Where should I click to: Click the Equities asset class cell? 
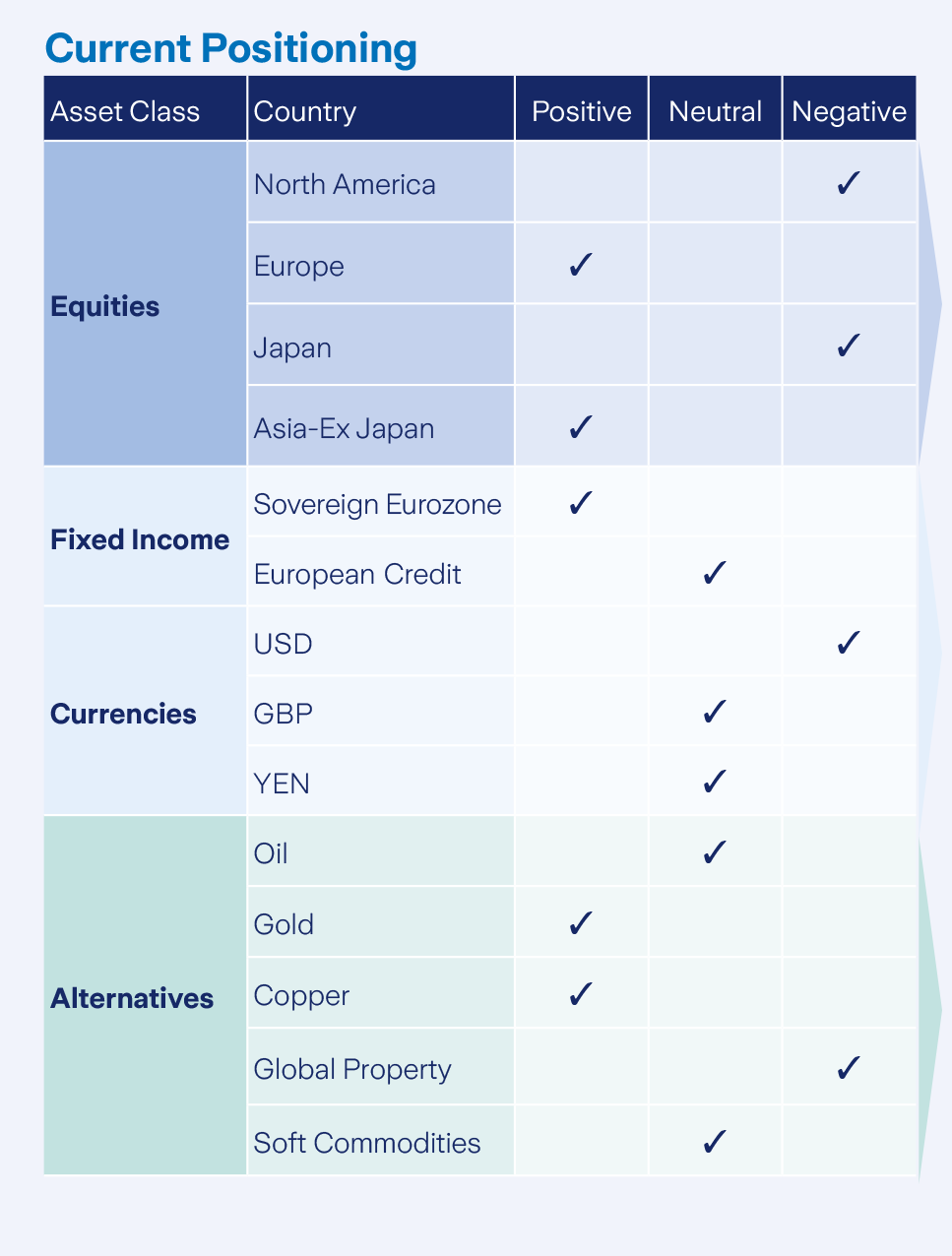[145, 304]
